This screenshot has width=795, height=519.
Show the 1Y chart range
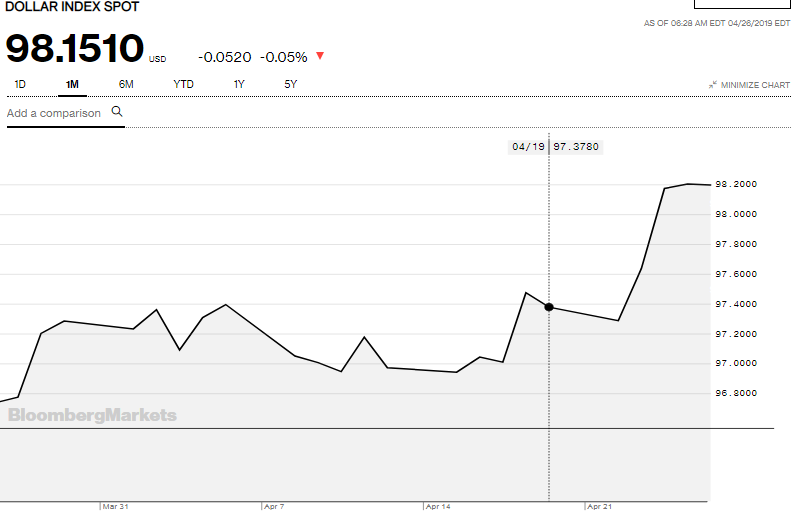239,84
